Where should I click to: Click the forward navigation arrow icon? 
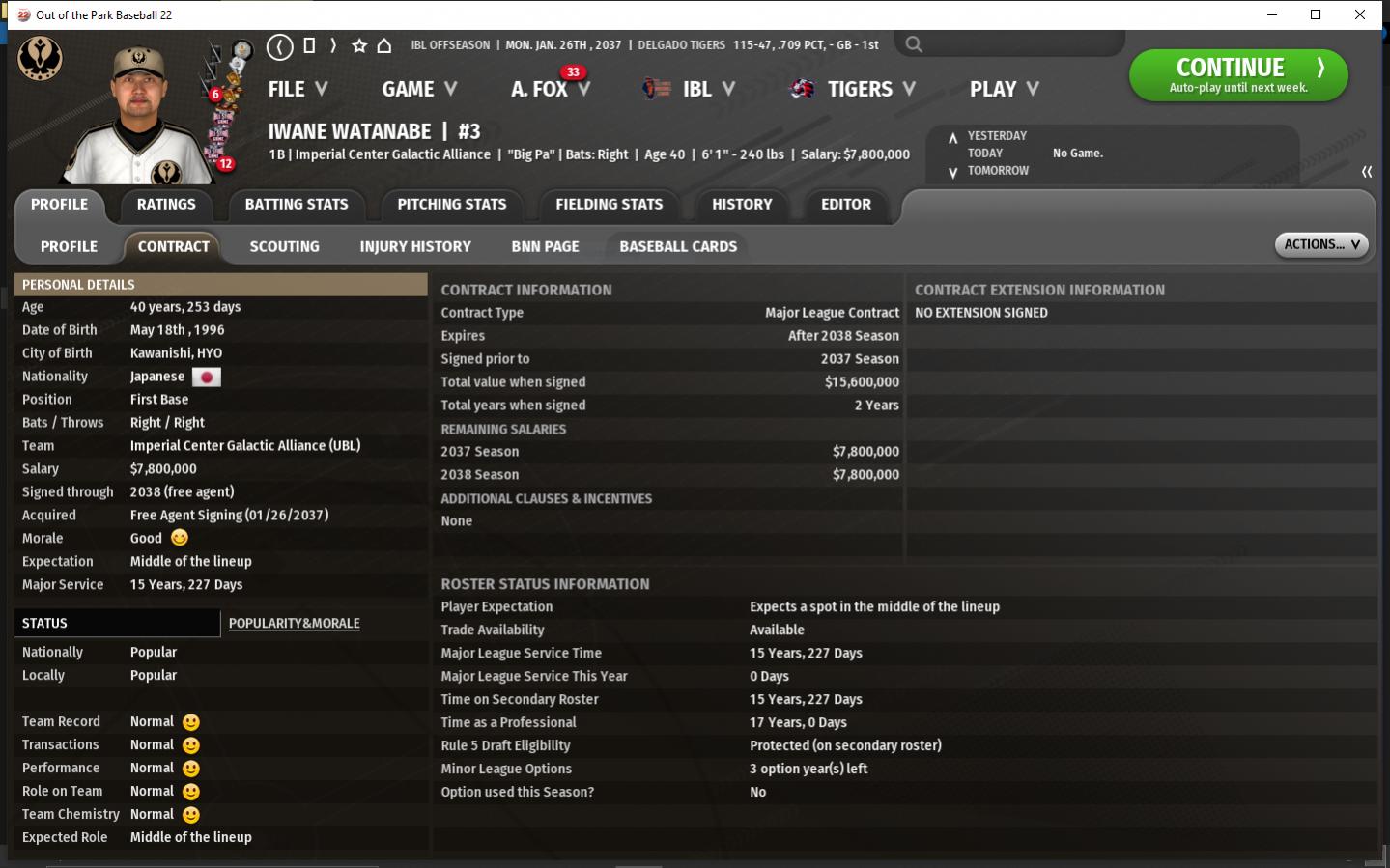(x=333, y=45)
